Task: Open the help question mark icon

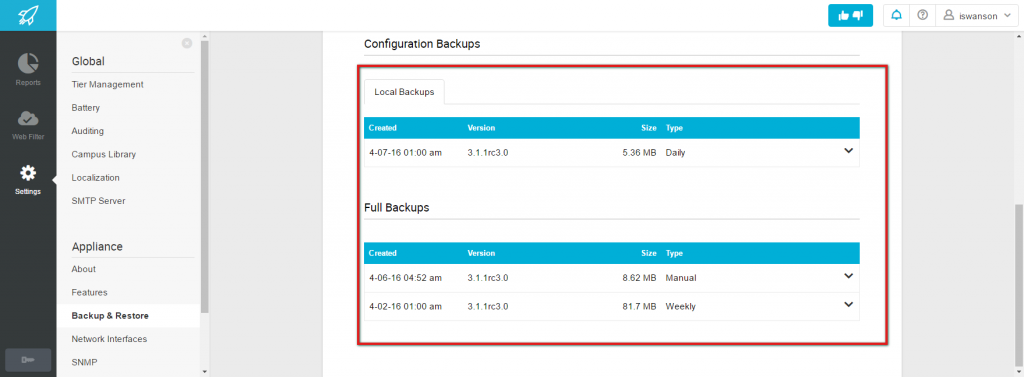Action: point(922,16)
